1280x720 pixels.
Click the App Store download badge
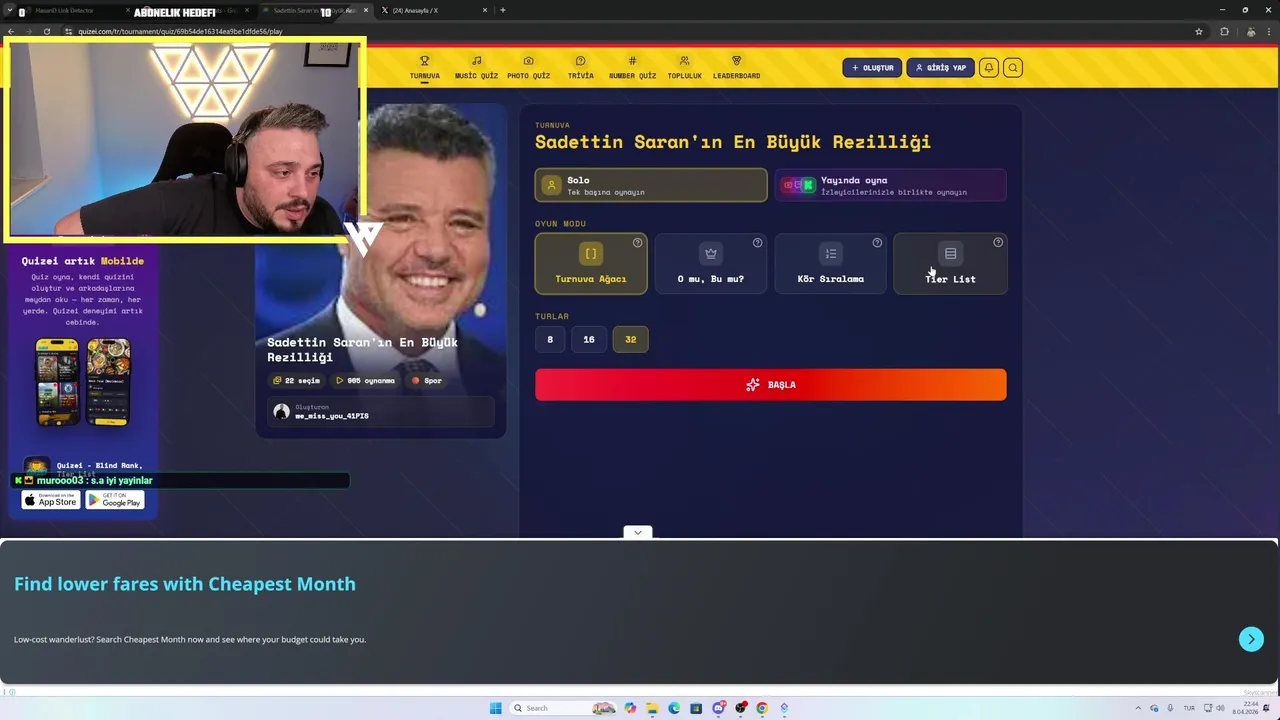[x=51, y=500]
